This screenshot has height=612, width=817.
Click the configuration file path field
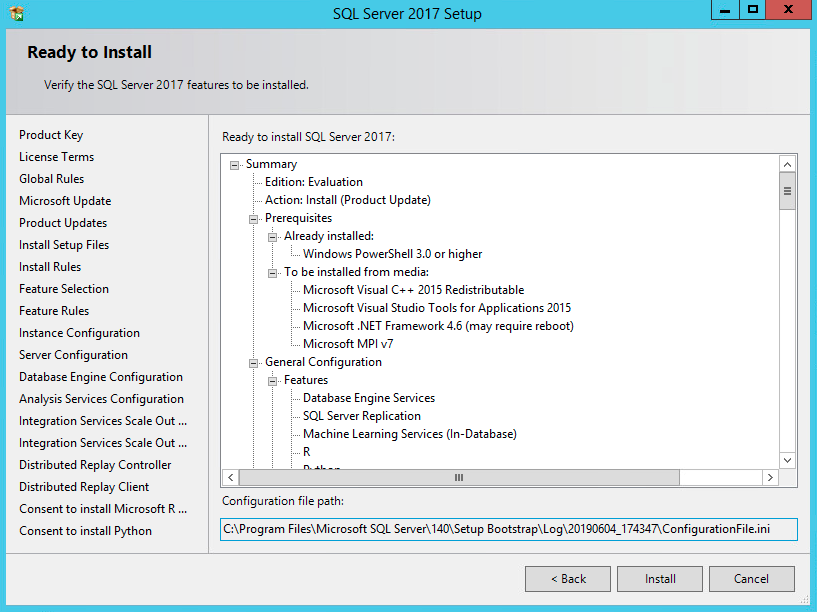pos(508,528)
